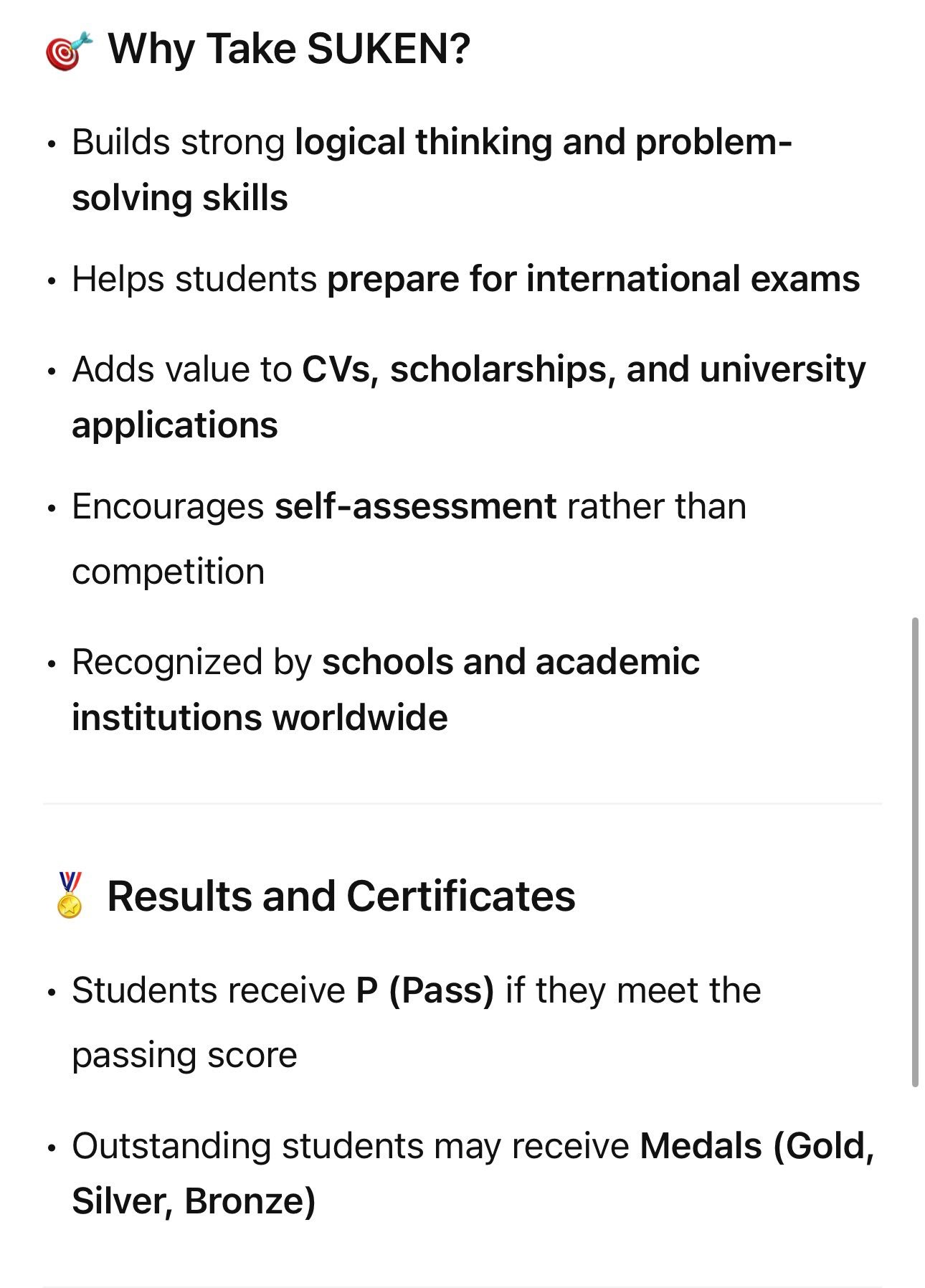Click the word 'competition'
The height and width of the screenshot is (1288, 925).
click(169, 572)
